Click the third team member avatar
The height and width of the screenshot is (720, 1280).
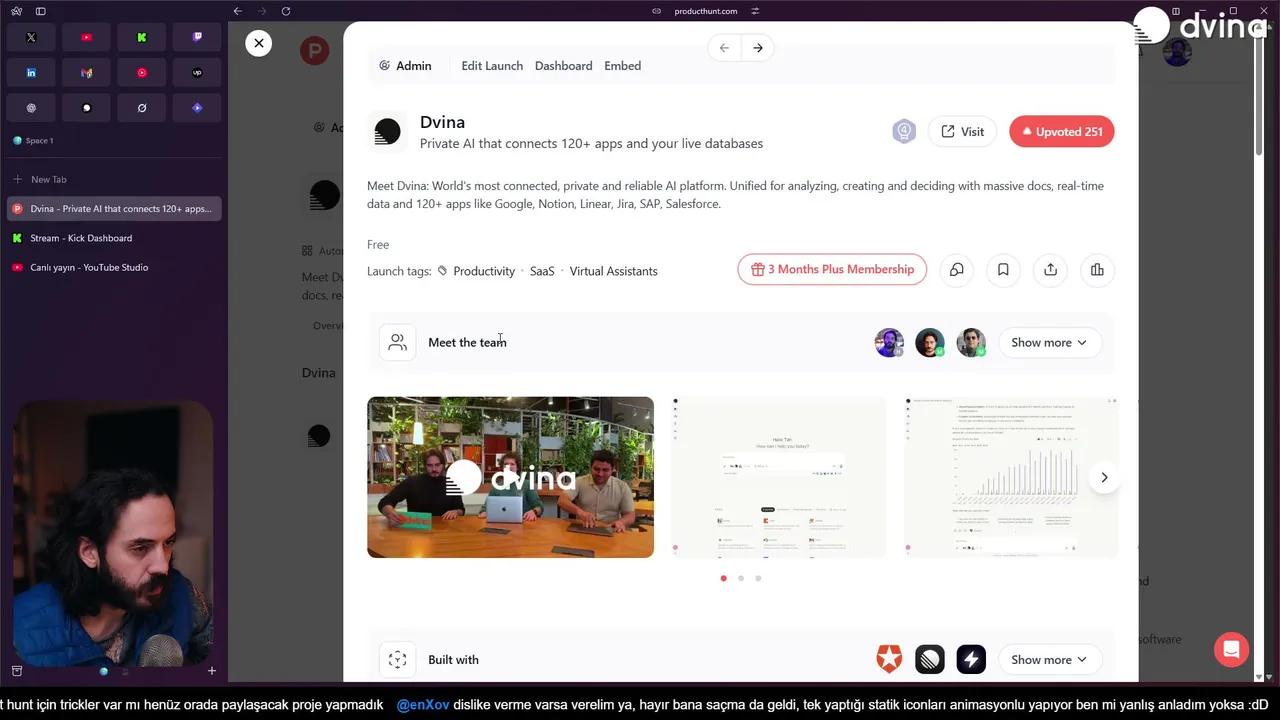[x=971, y=343]
